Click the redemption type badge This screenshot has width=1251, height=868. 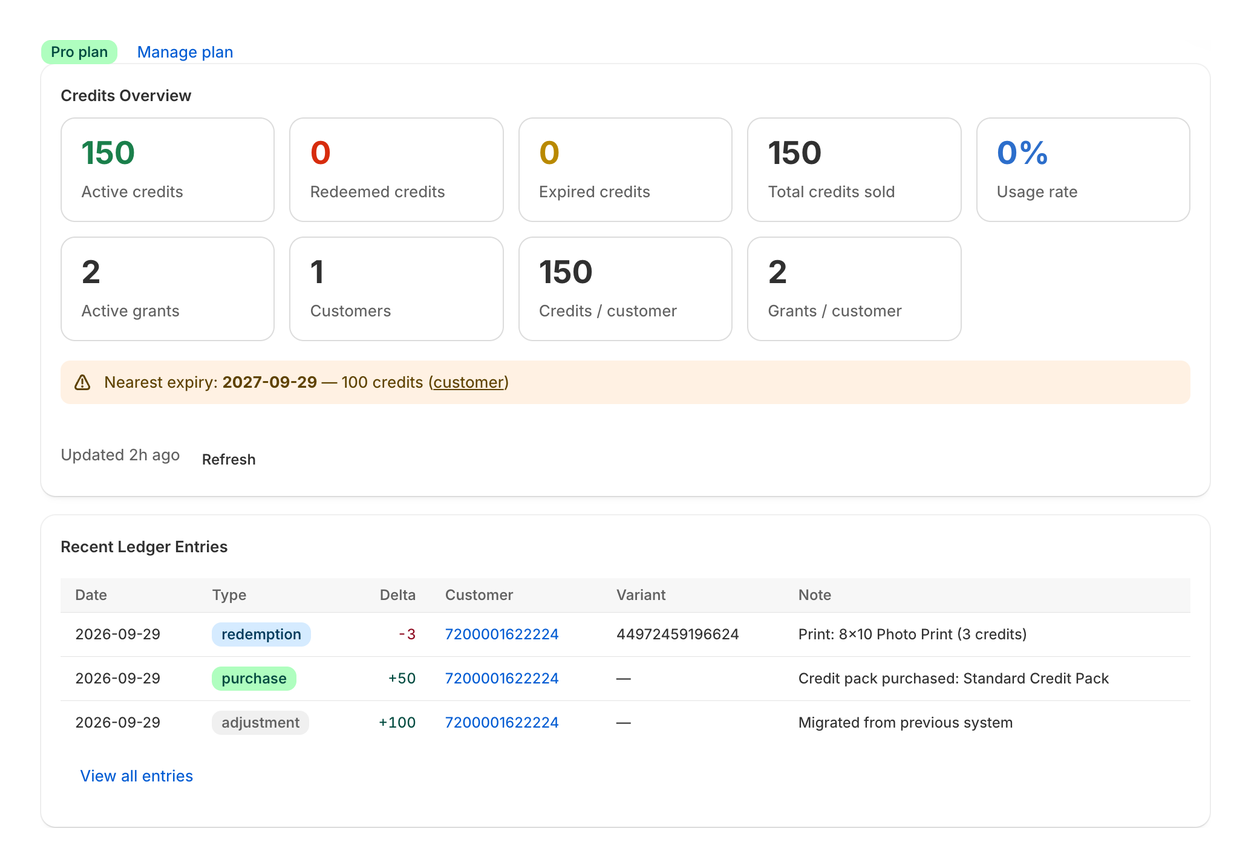pos(261,634)
